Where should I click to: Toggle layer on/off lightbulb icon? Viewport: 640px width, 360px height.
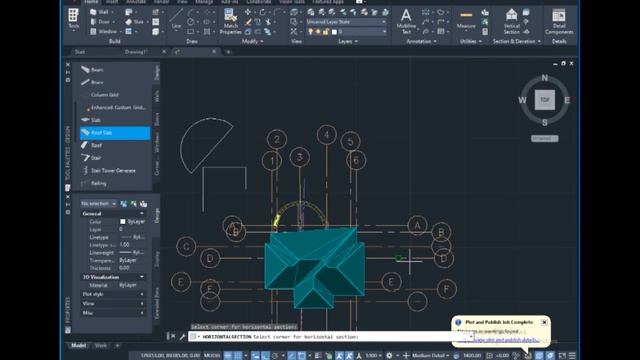click(311, 32)
